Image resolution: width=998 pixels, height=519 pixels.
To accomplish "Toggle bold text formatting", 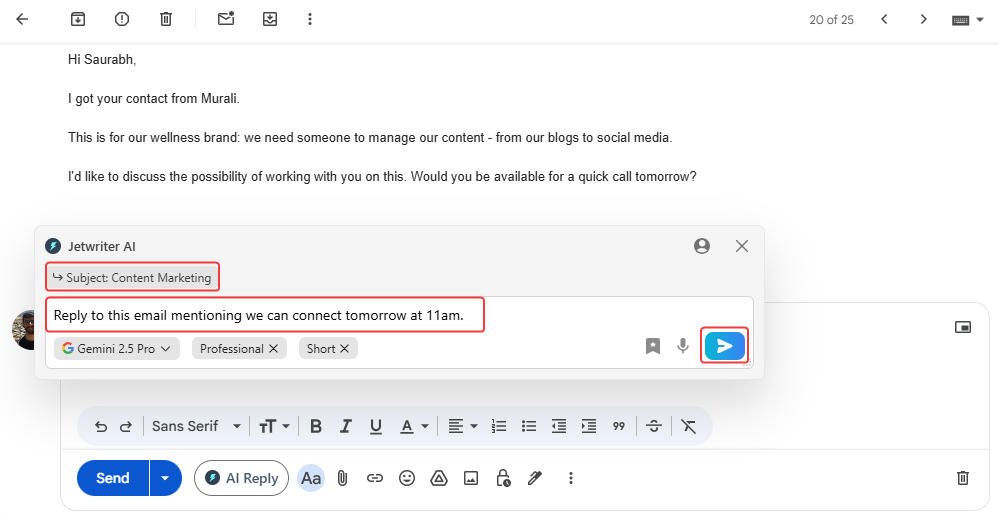I will [x=316, y=426].
